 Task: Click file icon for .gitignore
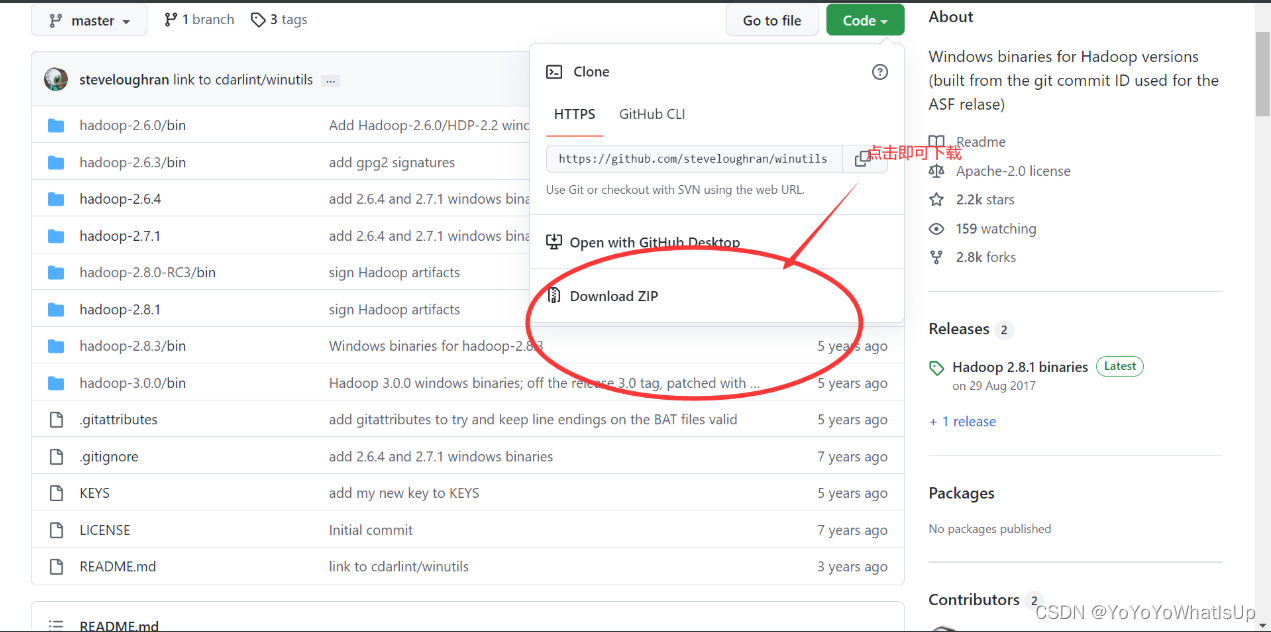(56, 456)
